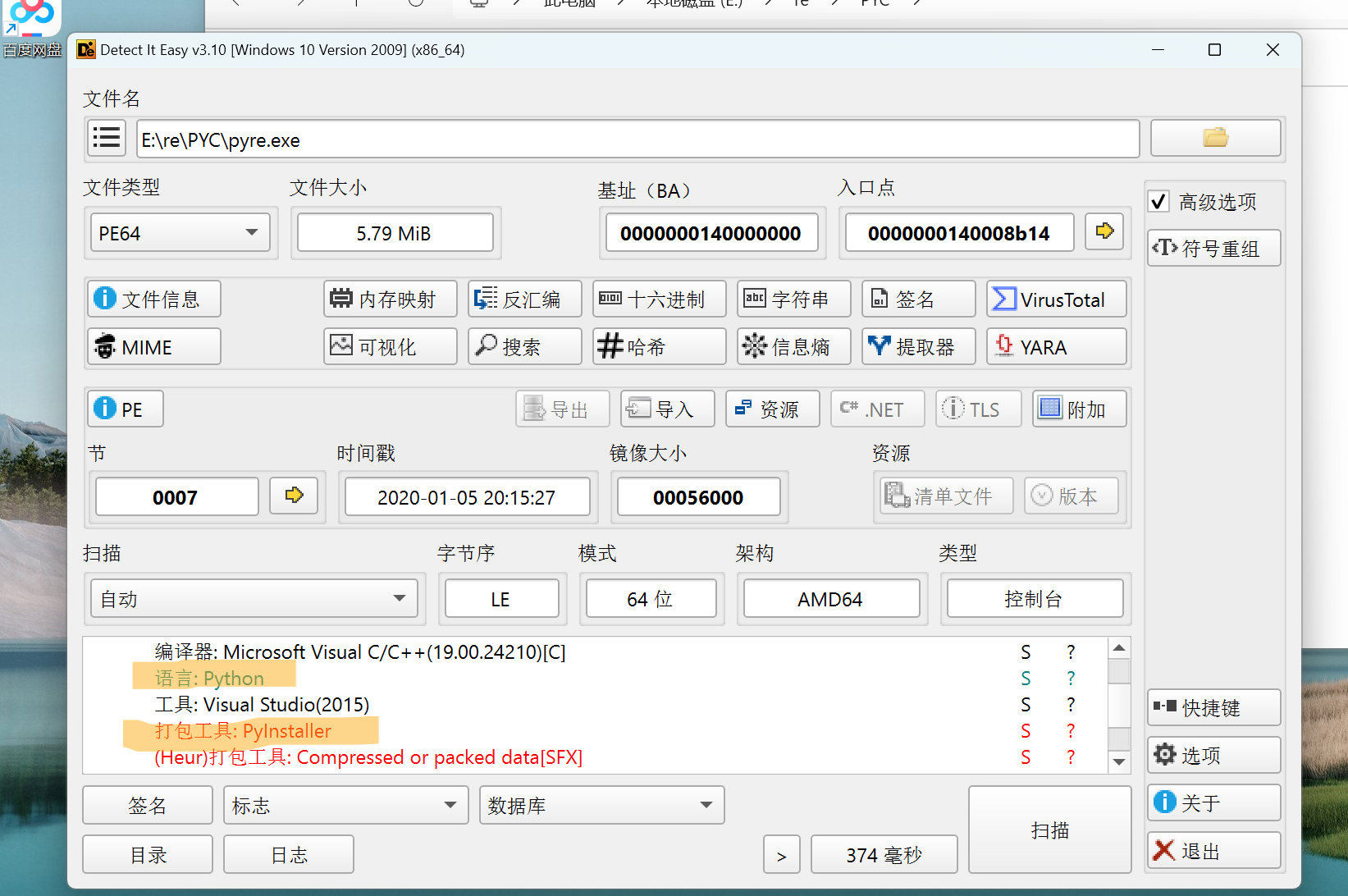Open 选项 options dialog
Image resolution: width=1348 pixels, height=896 pixels.
click(x=1214, y=755)
